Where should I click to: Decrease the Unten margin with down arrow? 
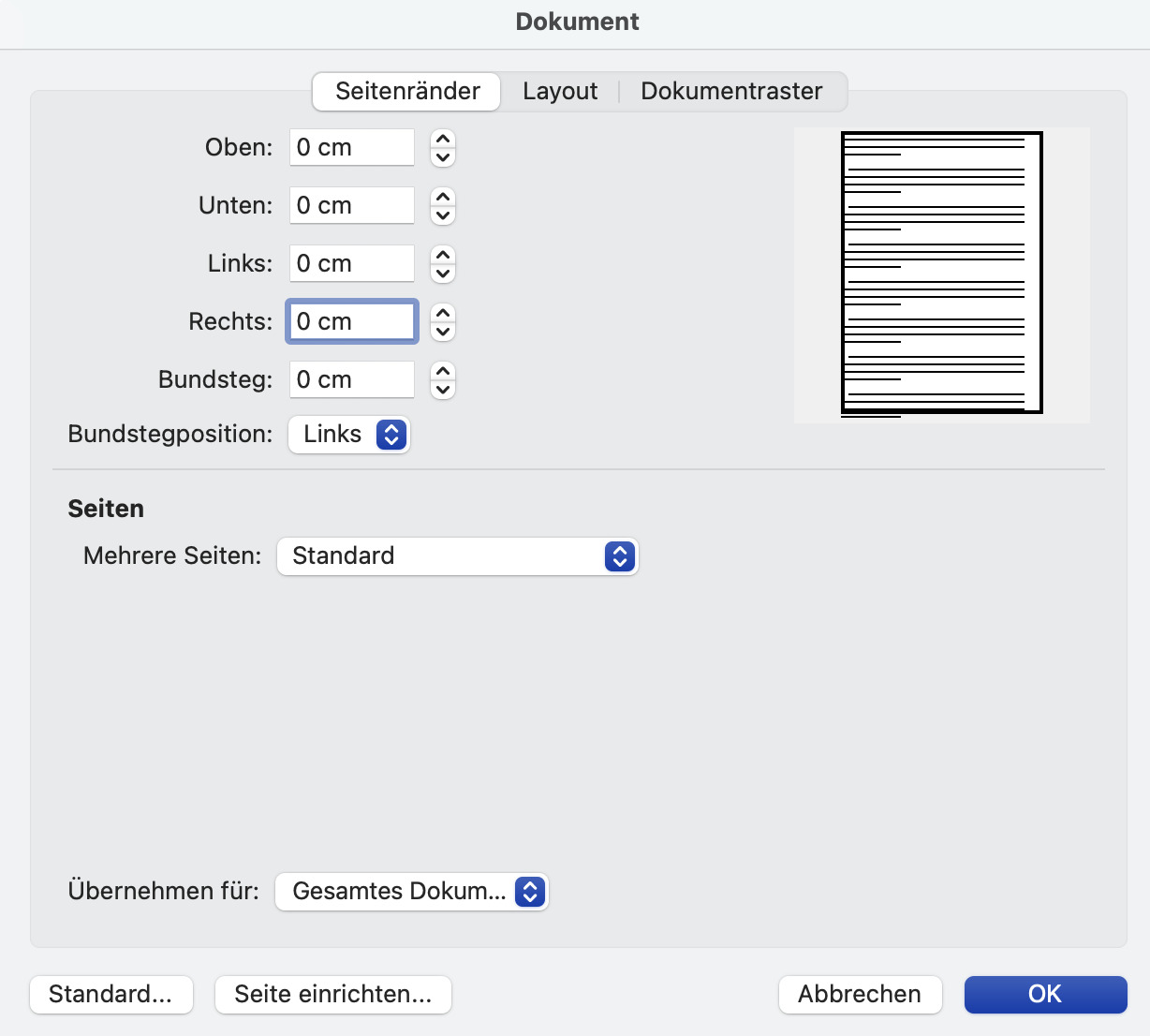pyautogui.click(x=443, y=215)
